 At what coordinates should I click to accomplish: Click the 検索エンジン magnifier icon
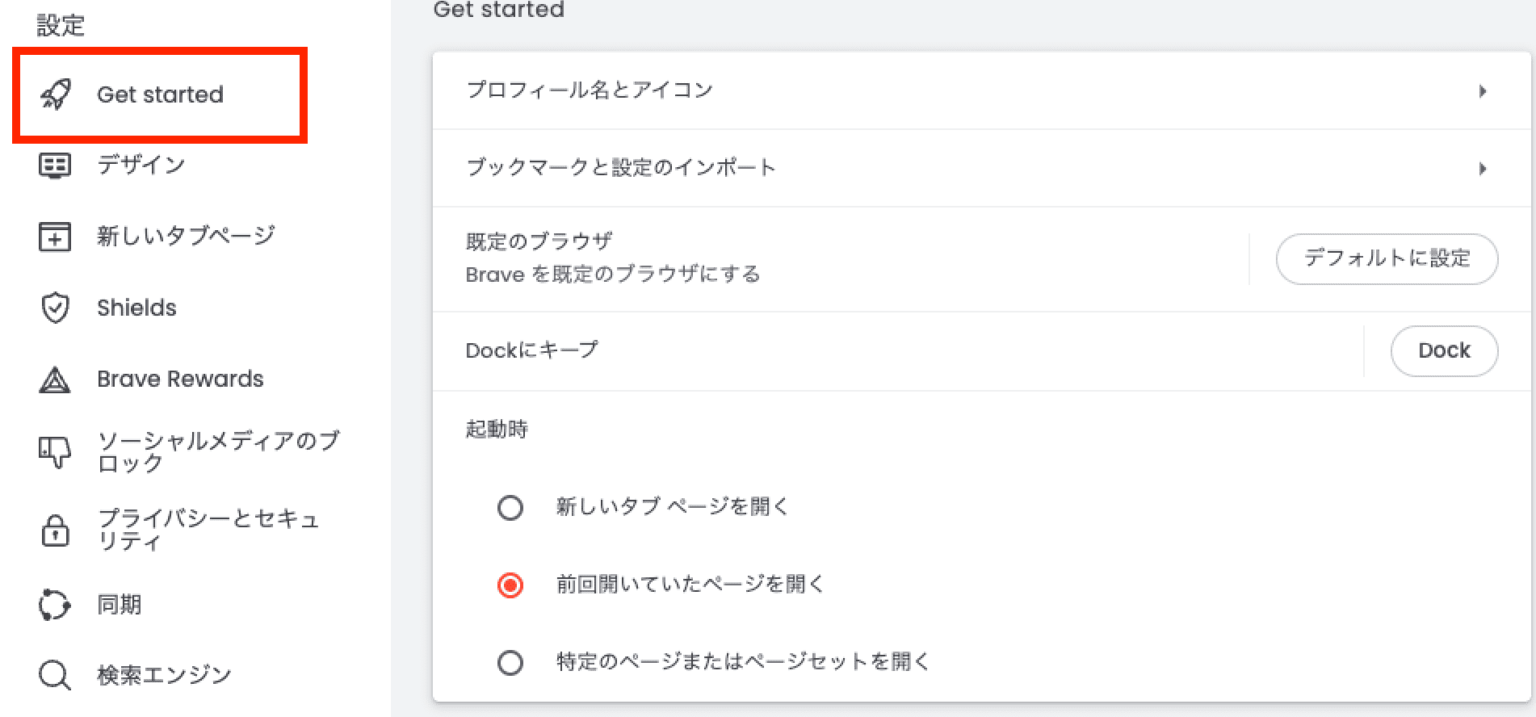coord(55,675)
